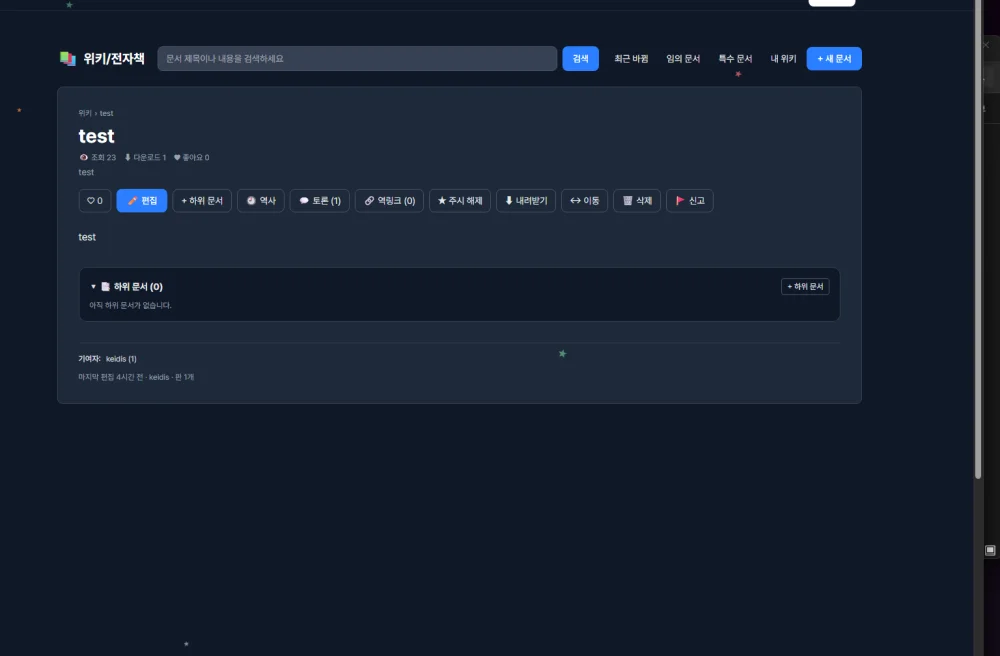This screenshot has height=656, width=1000.
Task: Click the 마지막 편집 4시간 전 line
Action: [x=136, y=377]
